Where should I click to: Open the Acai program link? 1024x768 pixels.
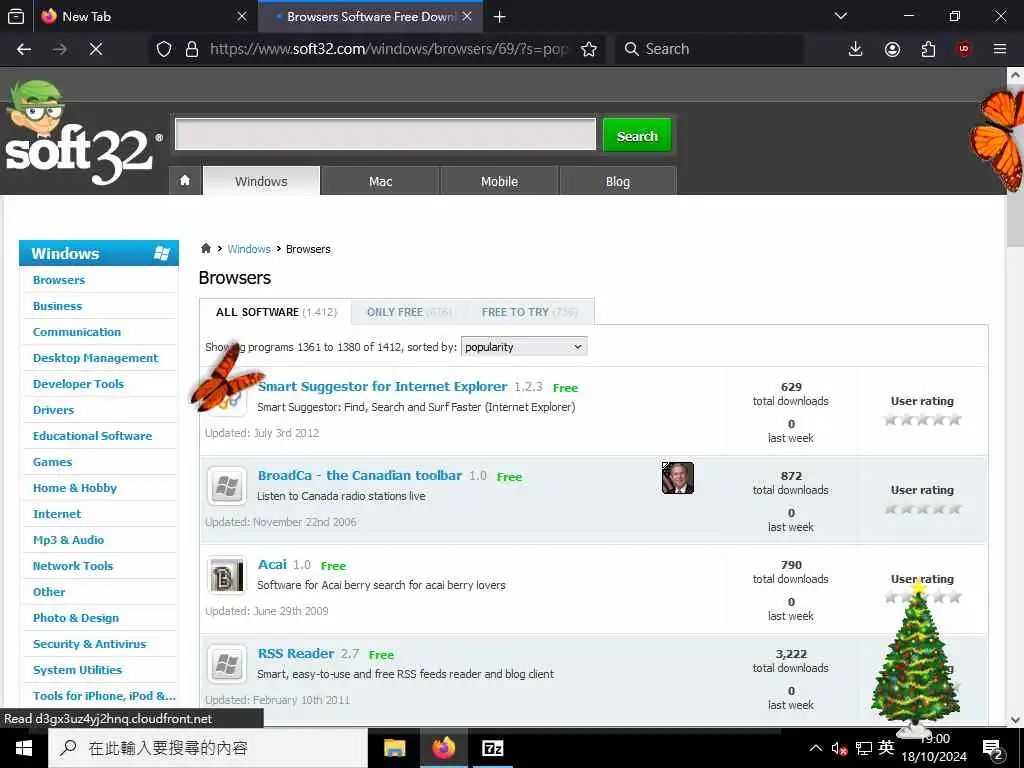pos(272,564)
